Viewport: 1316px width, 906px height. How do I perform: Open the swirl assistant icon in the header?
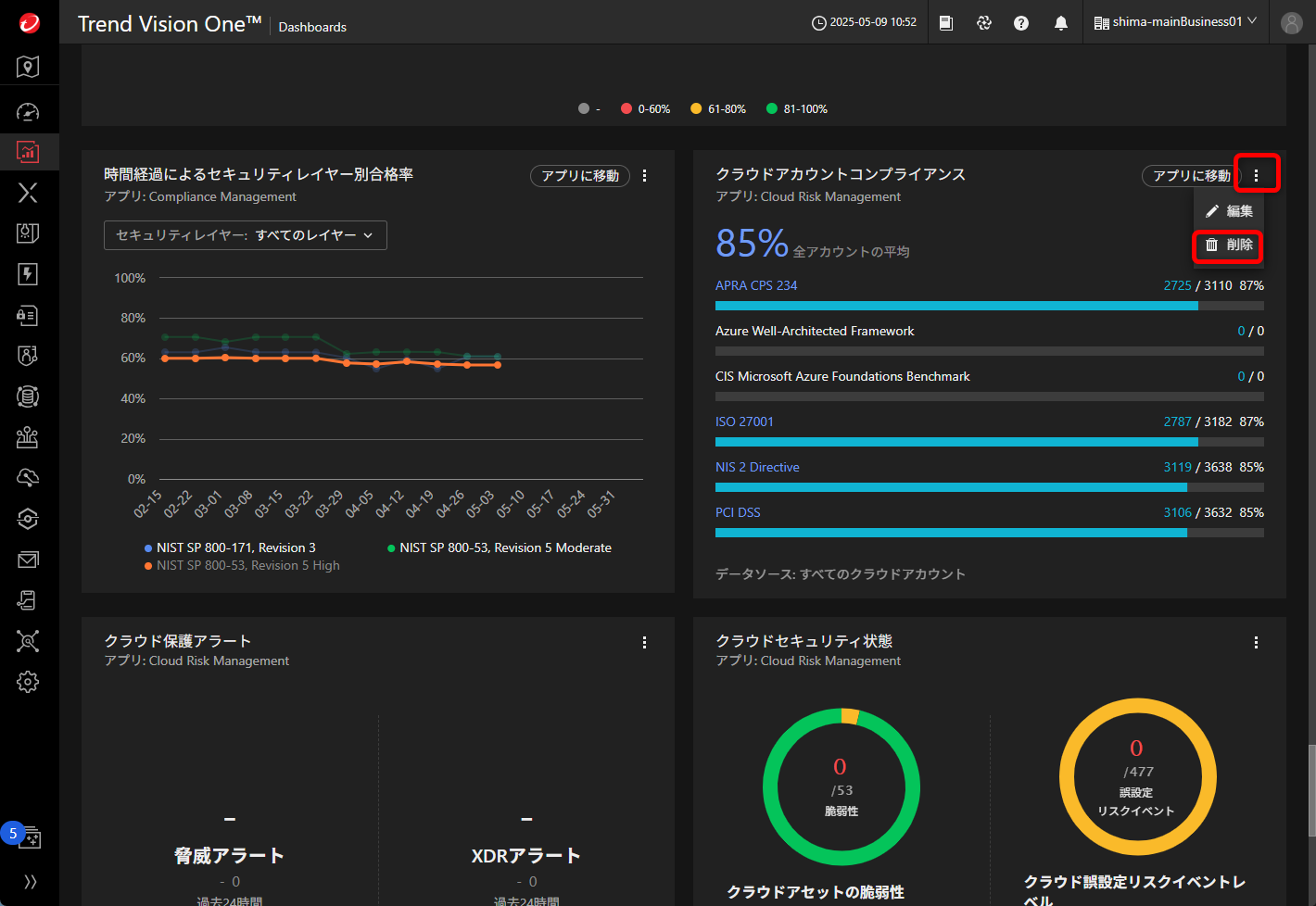click(x=984, y=23)
